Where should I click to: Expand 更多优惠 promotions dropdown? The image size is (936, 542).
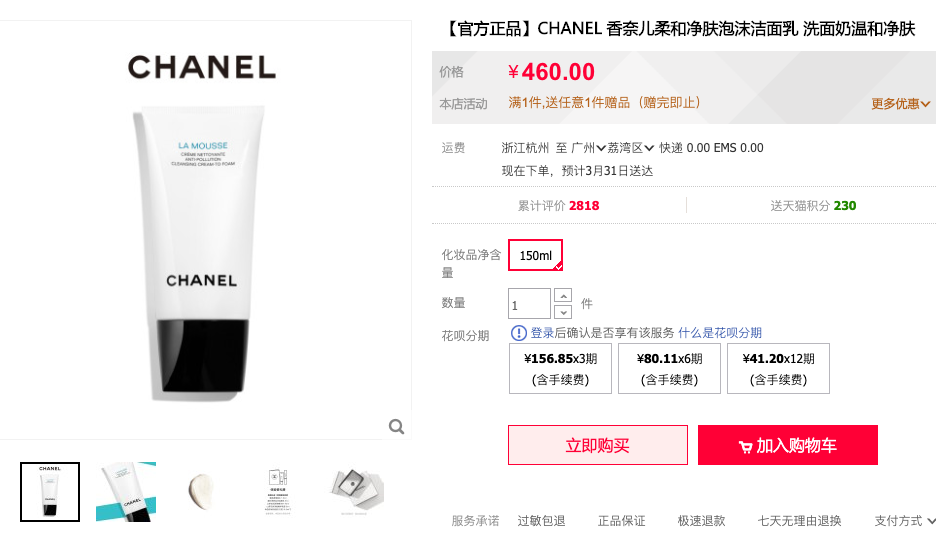click(x=900, y=104)
